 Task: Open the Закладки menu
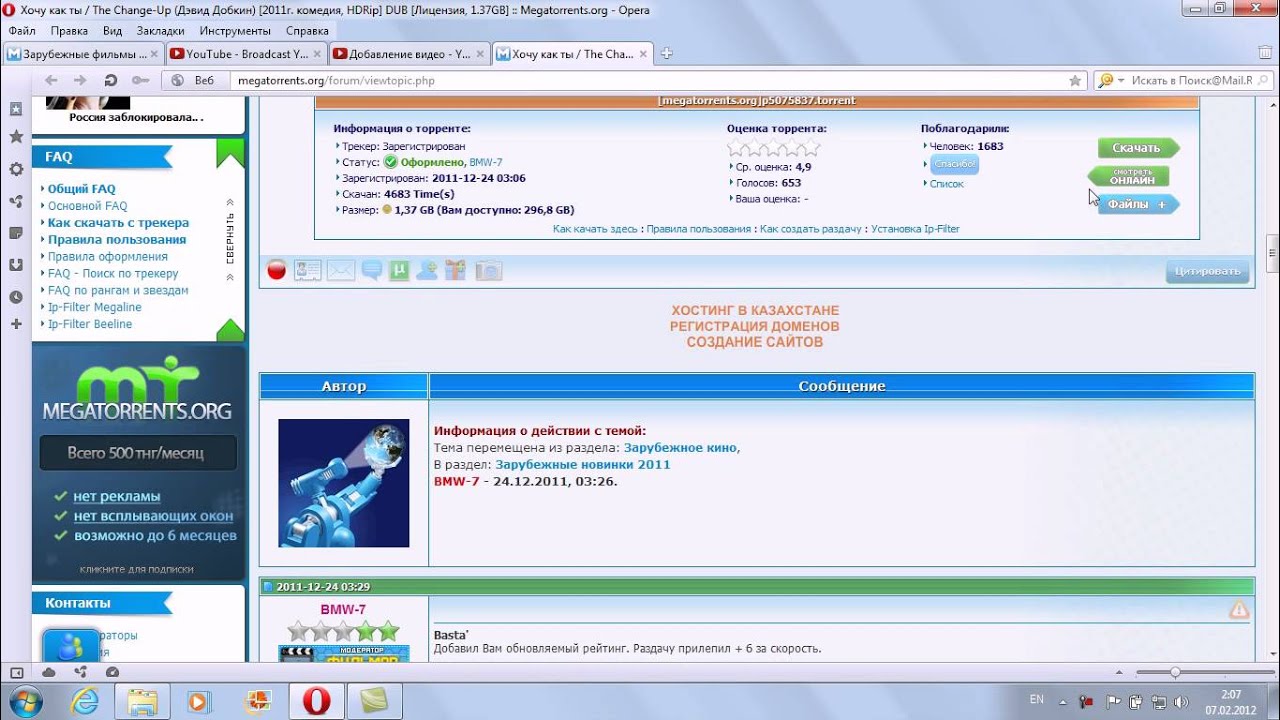[x=161, y=31]
